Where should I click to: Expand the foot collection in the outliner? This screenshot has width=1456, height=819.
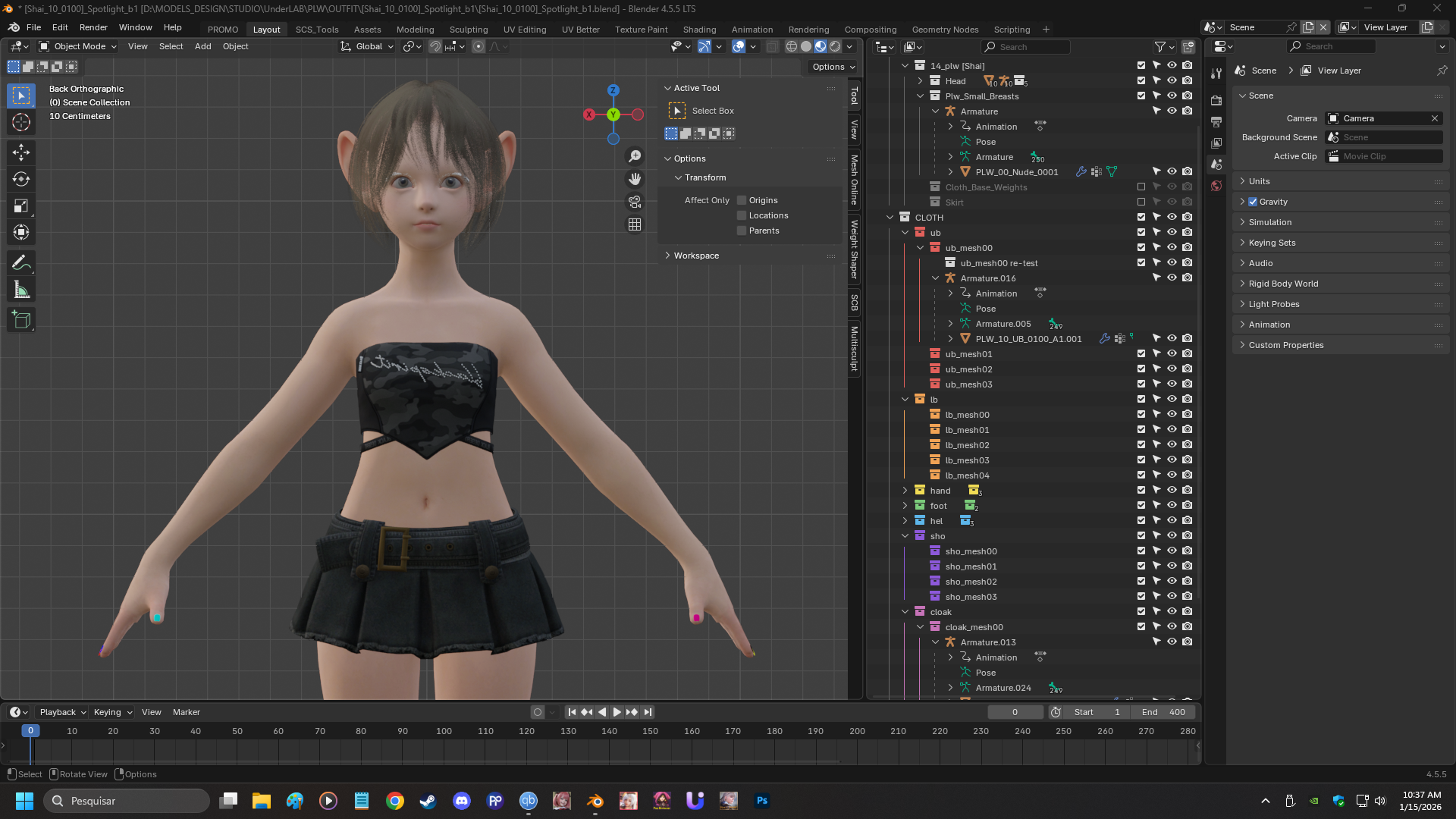pos(905,505)
